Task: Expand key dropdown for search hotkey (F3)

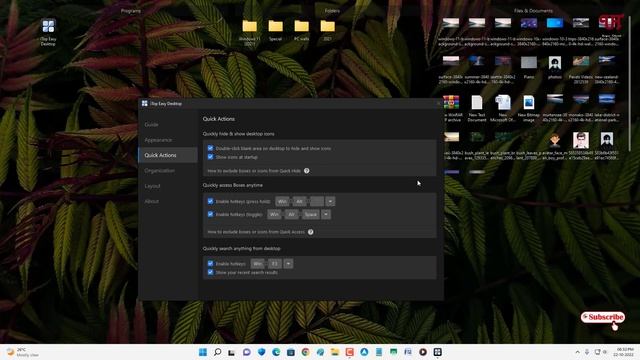Action: pos(288,264)
